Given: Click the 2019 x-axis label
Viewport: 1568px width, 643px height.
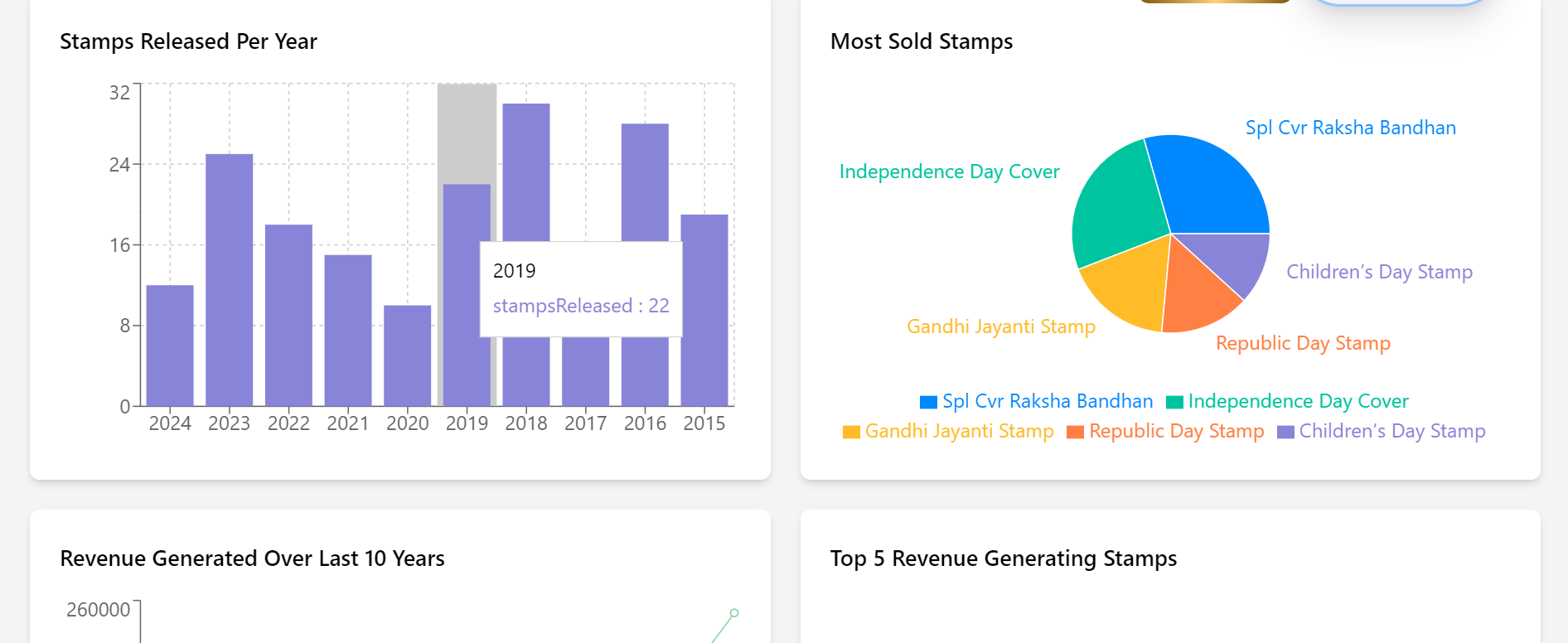Looking at the screenshot, I should point(467,423).
